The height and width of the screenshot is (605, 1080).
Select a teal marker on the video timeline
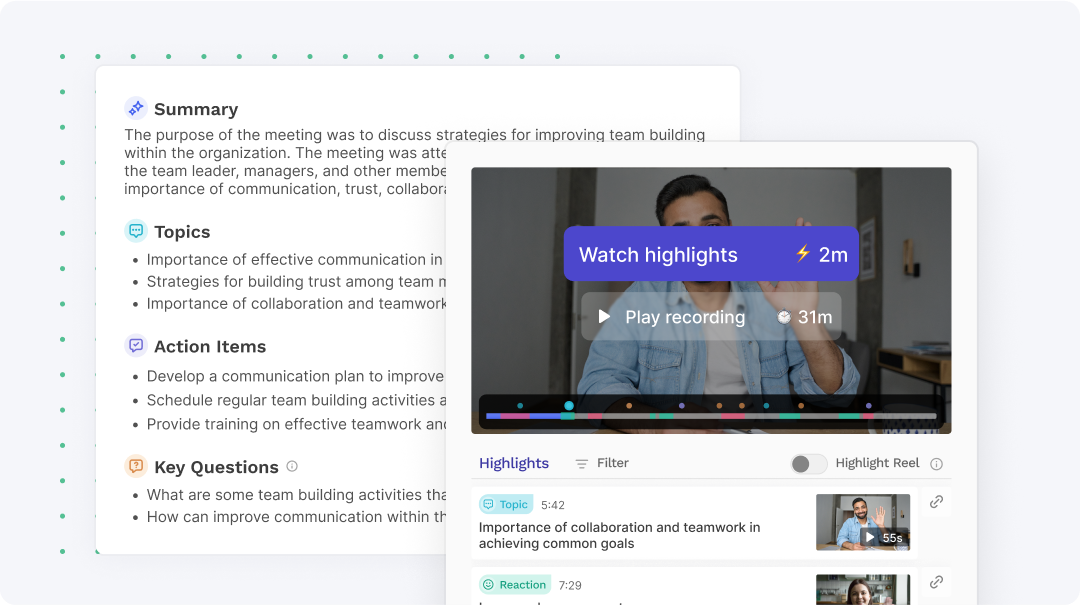point(568,406)
